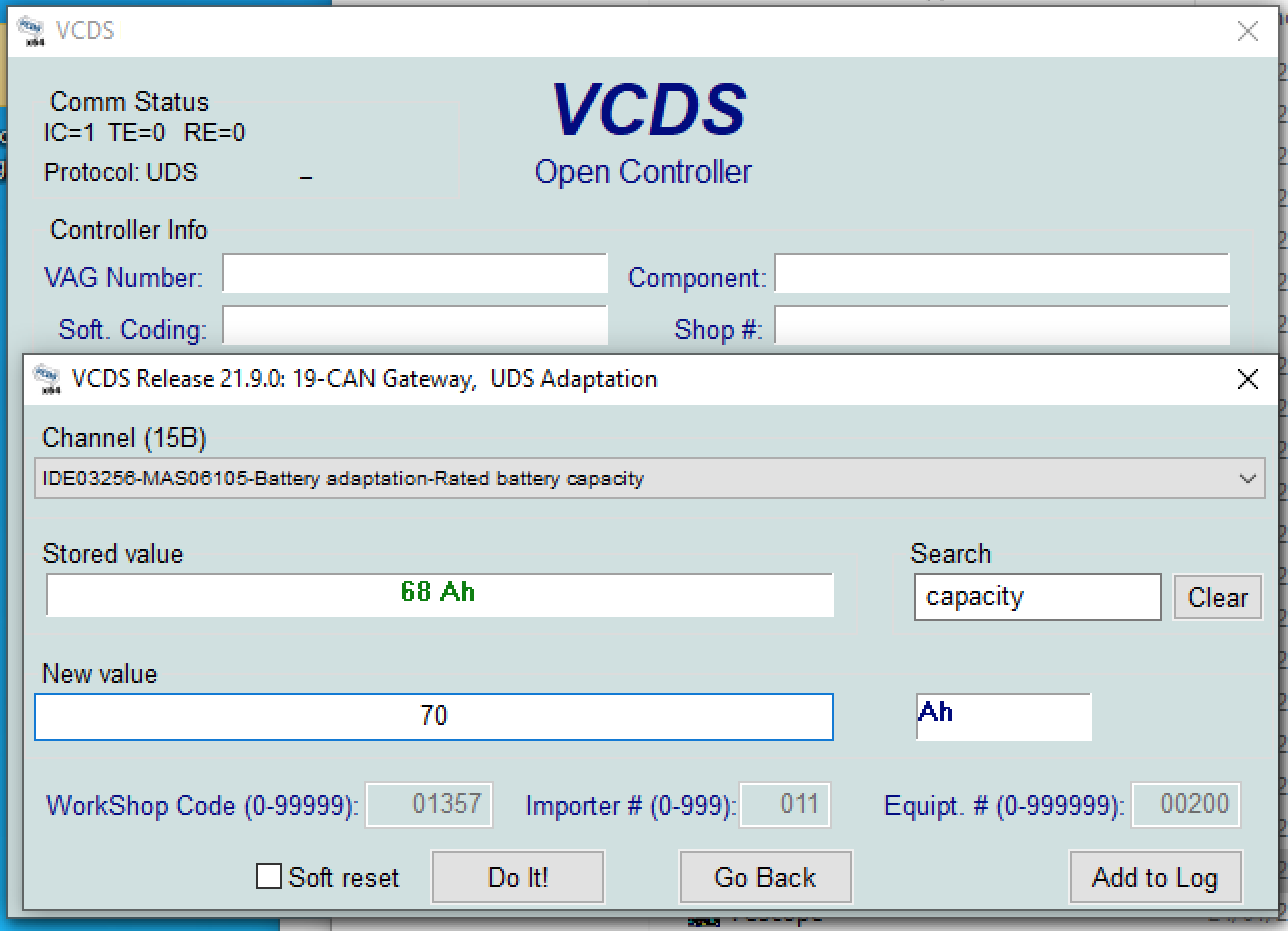The width and height of the screenshot is (1288, 931).
Task: Click the WorkShop Code field 01357
Action: pyautogui.click(x=429, y=804)
